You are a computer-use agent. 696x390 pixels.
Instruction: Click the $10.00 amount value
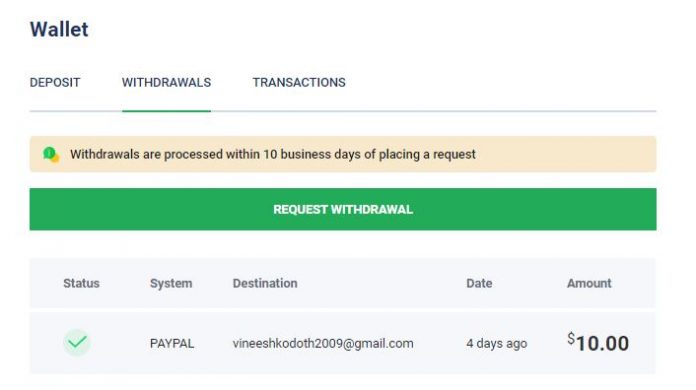598,343
